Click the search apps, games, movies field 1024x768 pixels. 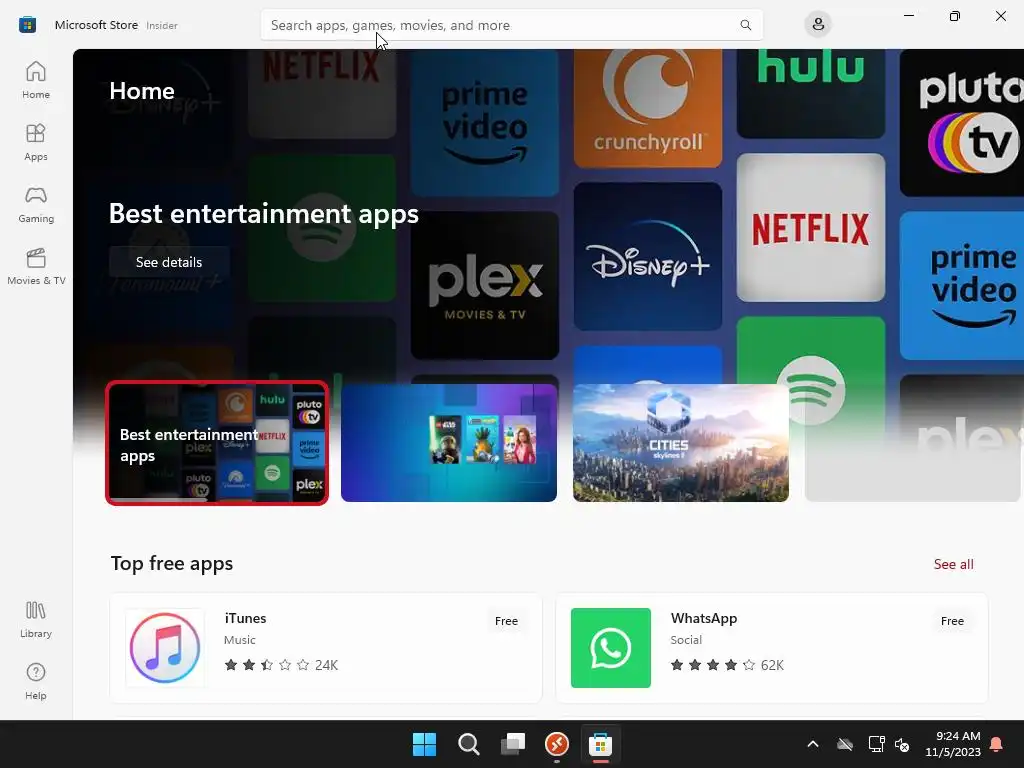[511, 25]
